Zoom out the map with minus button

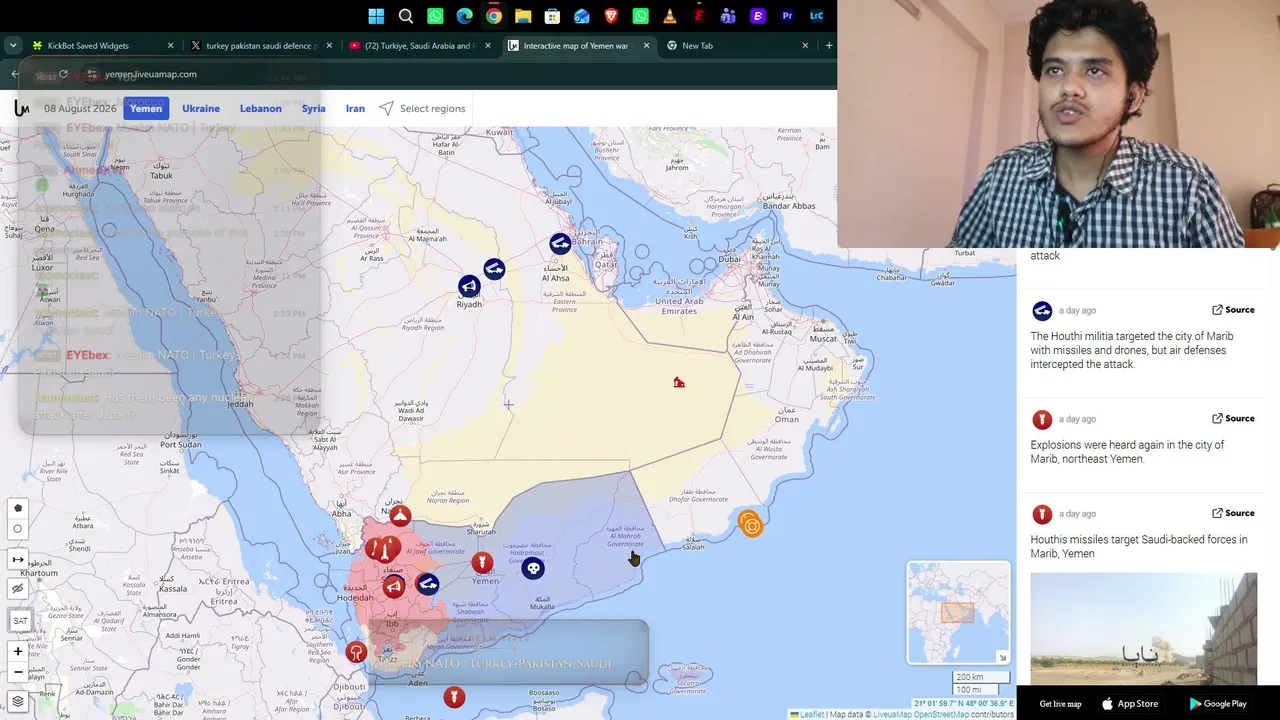(x=18, y=672)
